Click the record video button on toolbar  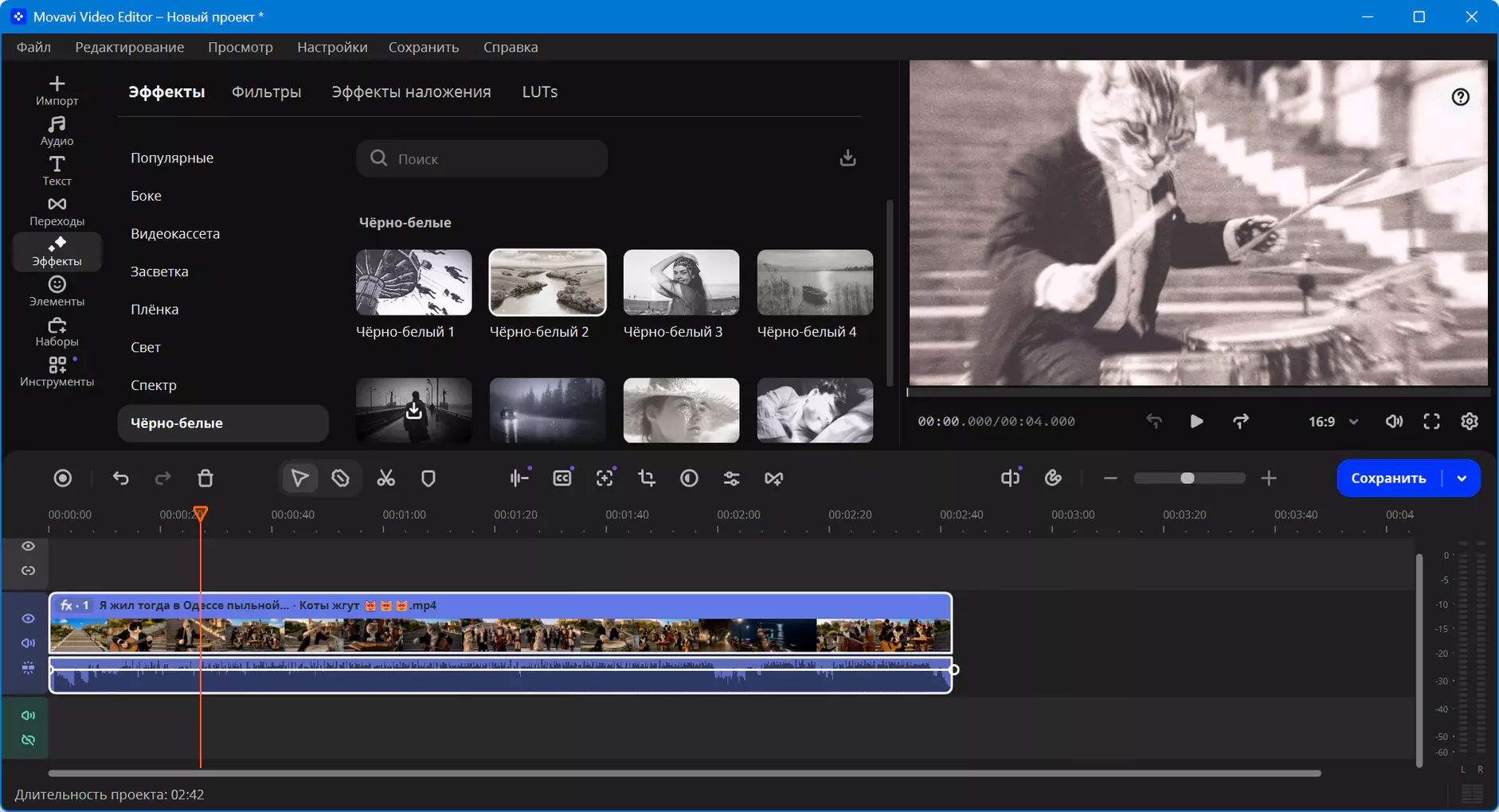pos(63,478)
